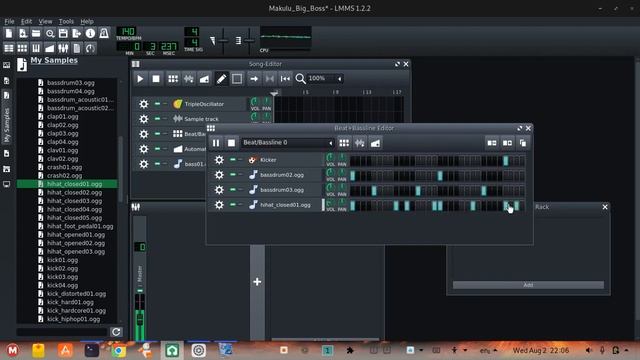Click Add steps icon in Beat+Bassline Editor

click(507, 143)
